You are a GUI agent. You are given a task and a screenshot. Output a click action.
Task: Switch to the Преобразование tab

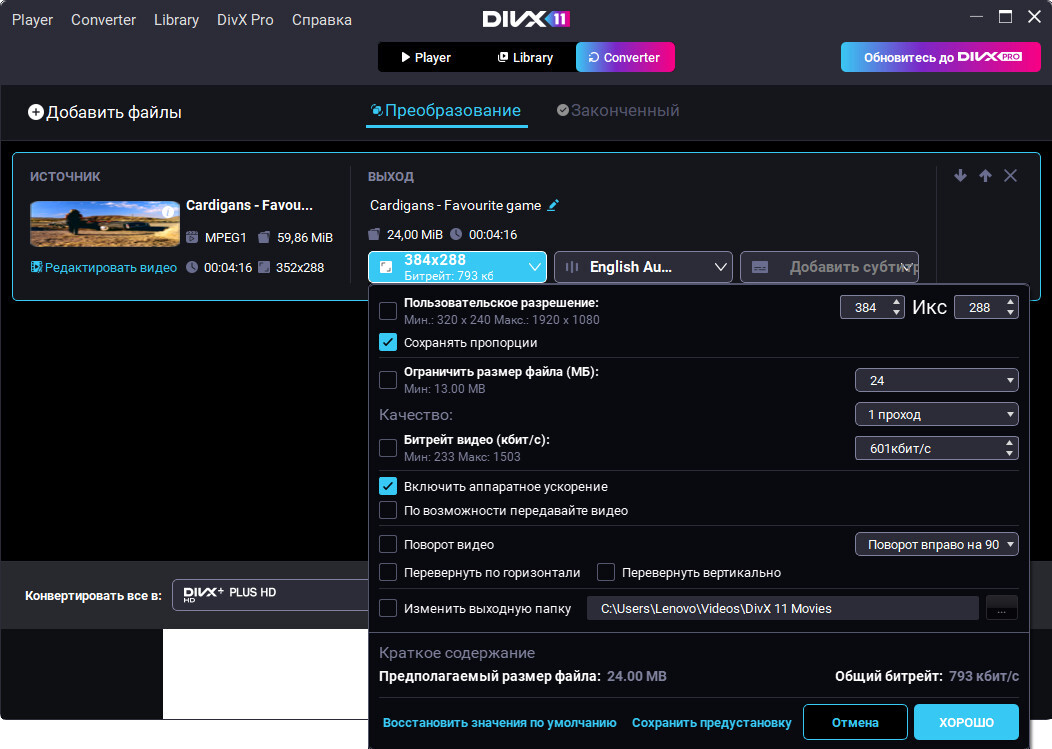point(447,111)
